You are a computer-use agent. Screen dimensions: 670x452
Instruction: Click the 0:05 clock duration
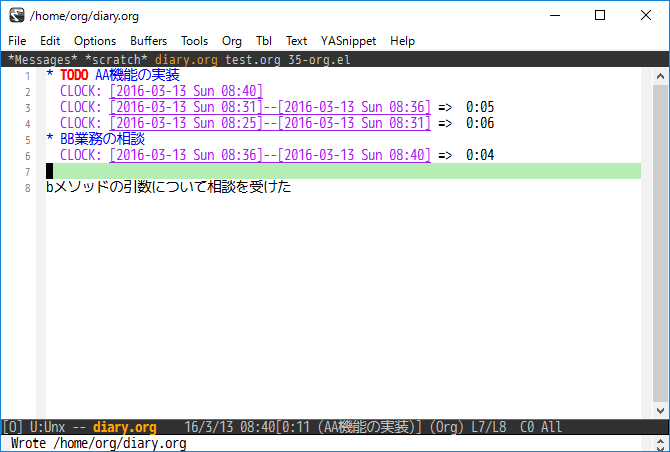[480, 107]
